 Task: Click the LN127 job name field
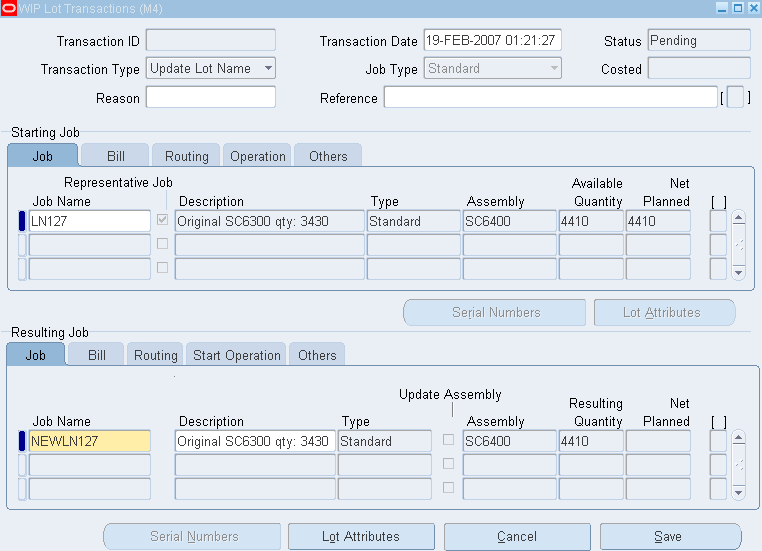coord(90,221)
